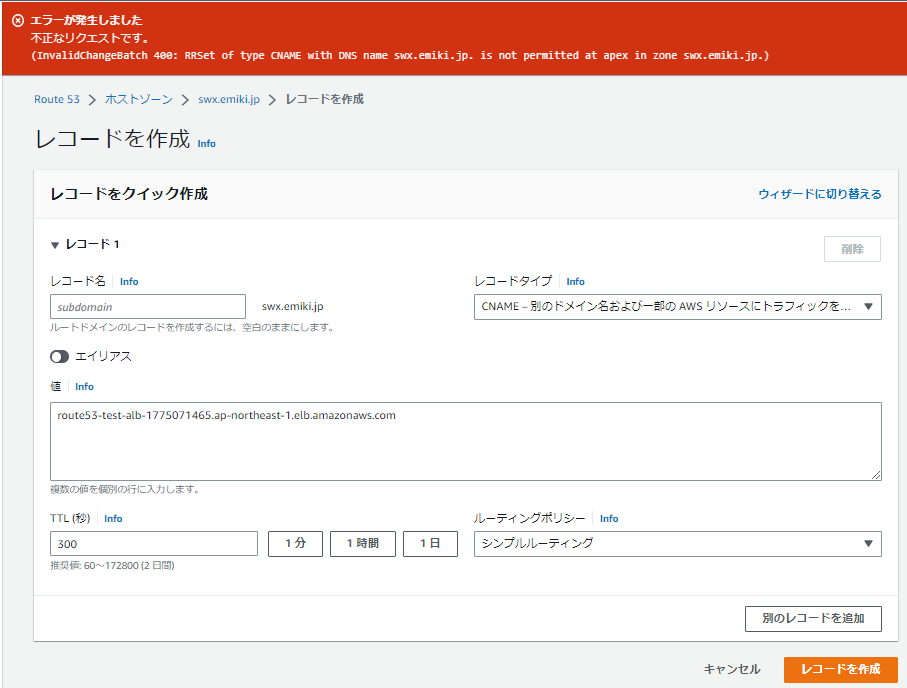The width and height of the screenshot is (907, 688).
Task: Click Info link next to レコード名
Action: coord(129,281)
